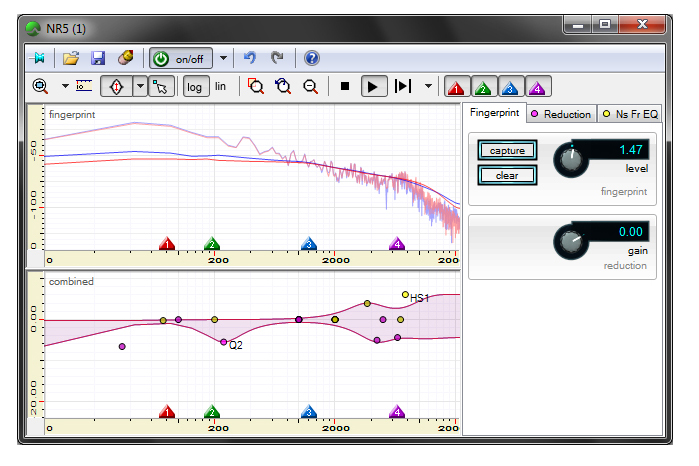This screenshot has width=699, height=466.
Task: Open the dropdown beside zoom tool
Action: click(65, 86)
